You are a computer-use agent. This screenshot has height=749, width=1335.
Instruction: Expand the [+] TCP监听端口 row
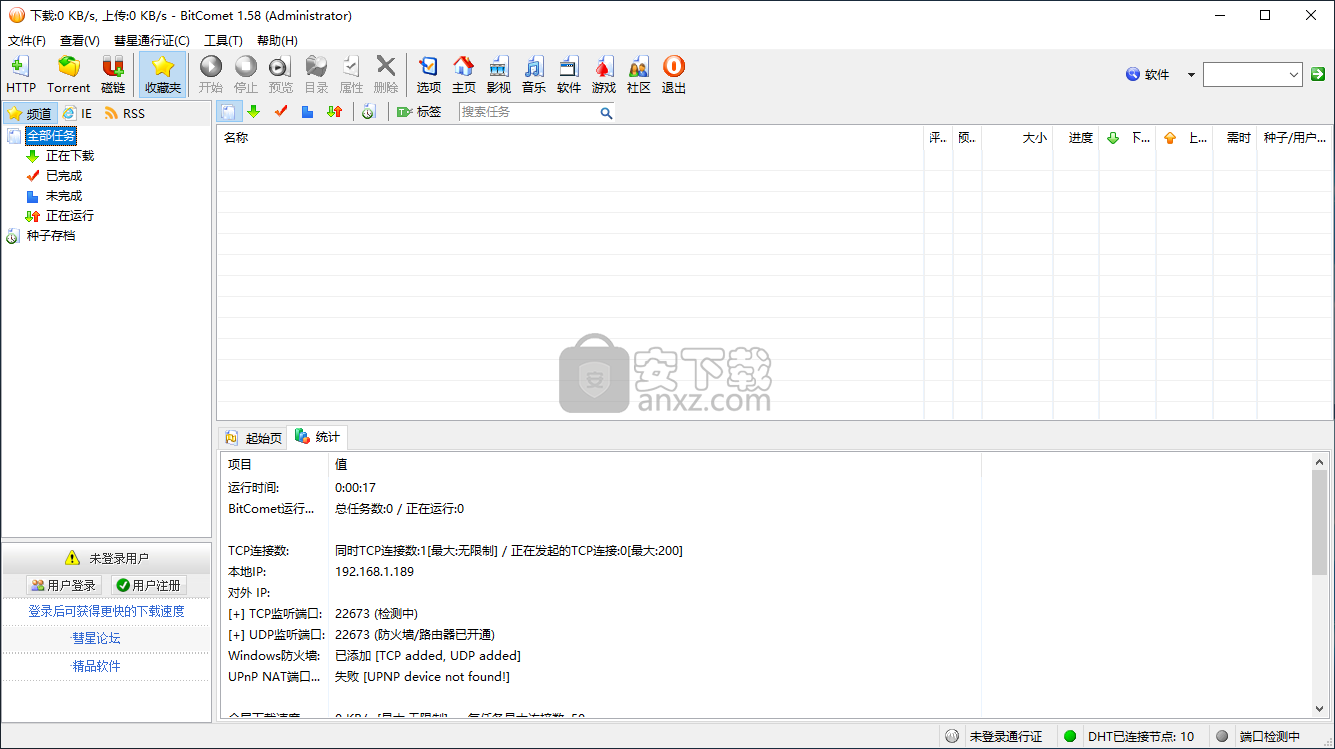point(276,614)
